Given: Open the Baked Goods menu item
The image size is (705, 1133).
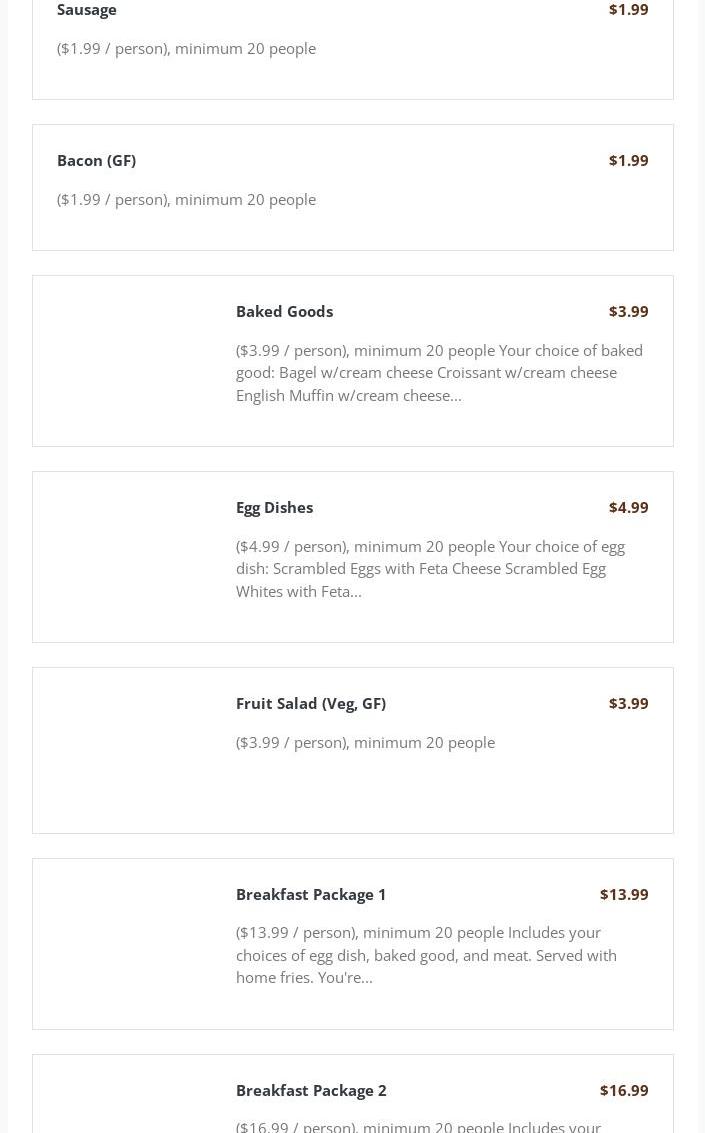Looking at the screenshot, I should pyautogui.click(x=284, y=311).
